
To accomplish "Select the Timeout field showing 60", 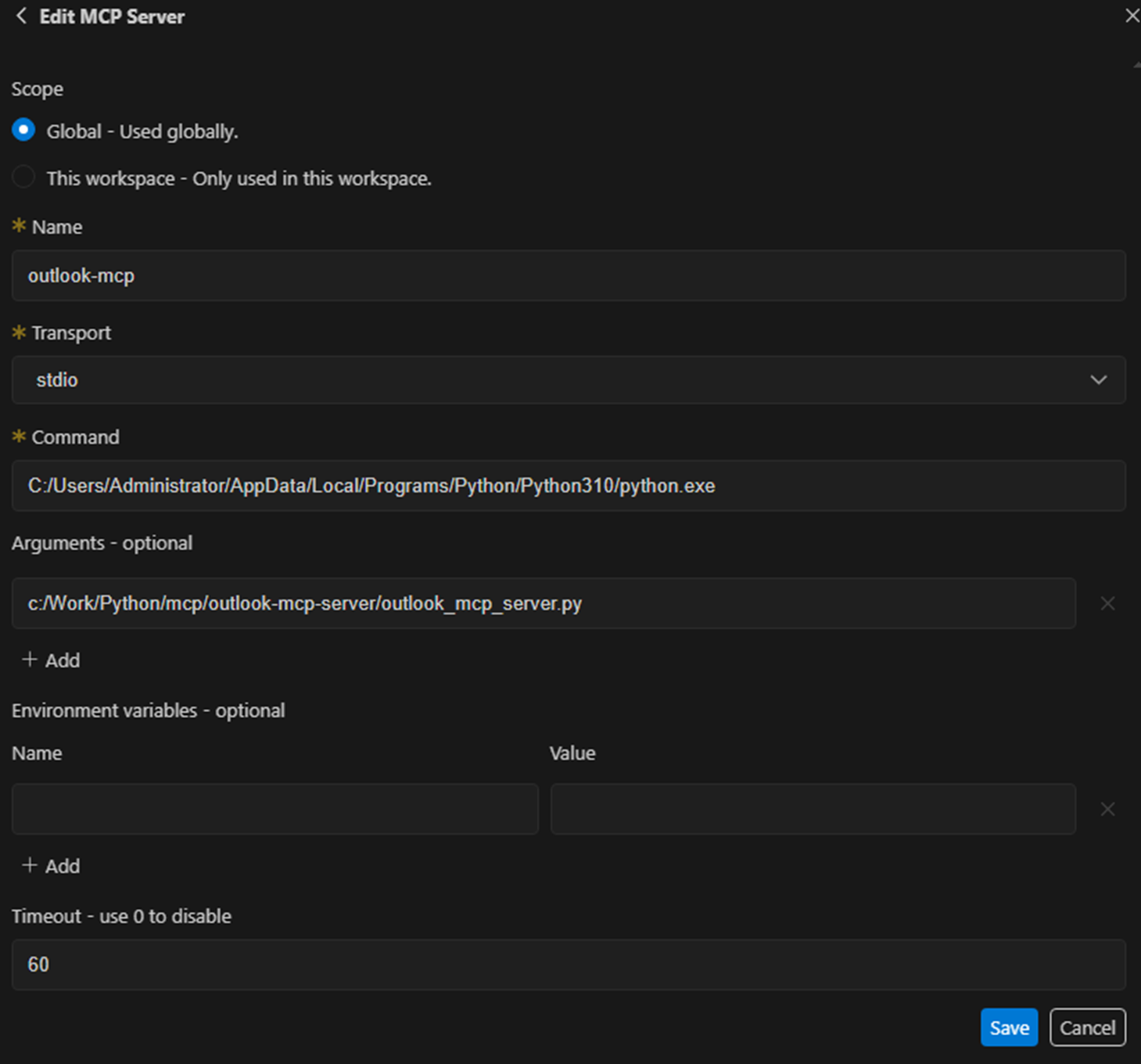I will coord(568,965).
